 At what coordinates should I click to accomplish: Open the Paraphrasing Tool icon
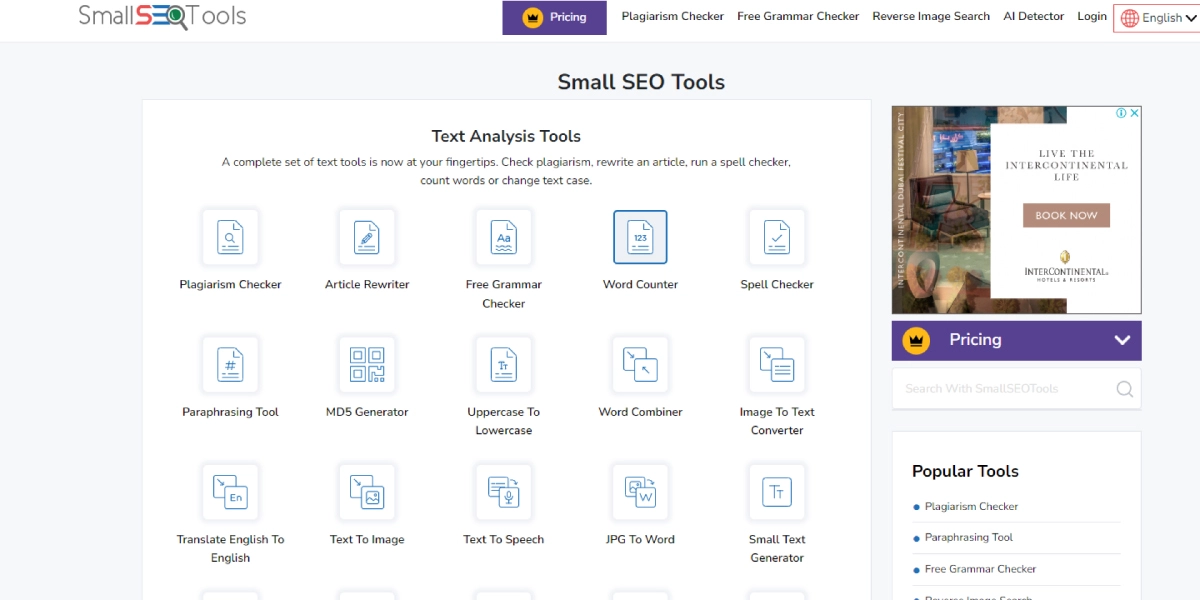point(230,364)
